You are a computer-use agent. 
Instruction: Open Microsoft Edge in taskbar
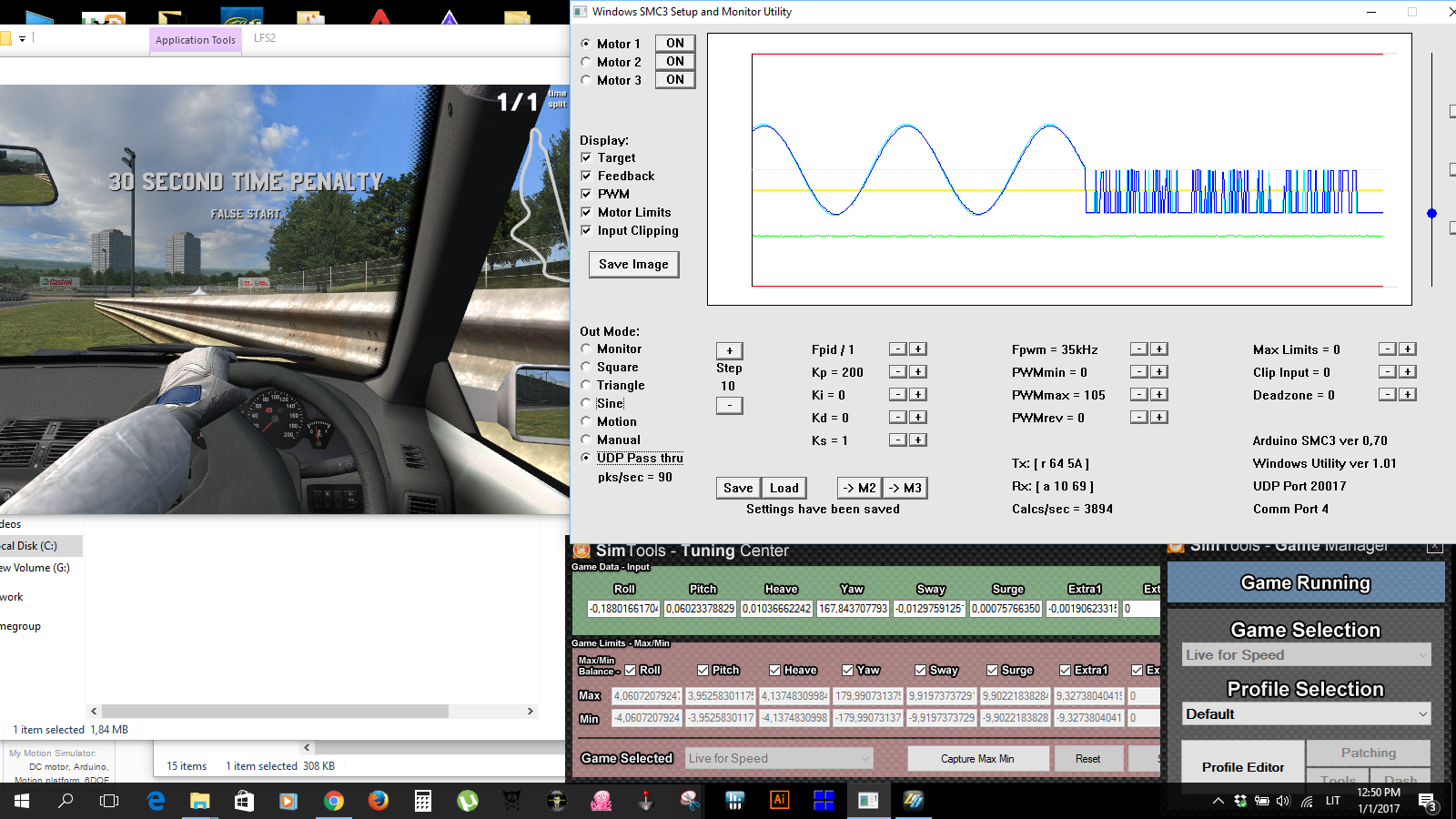coord(156,801)
